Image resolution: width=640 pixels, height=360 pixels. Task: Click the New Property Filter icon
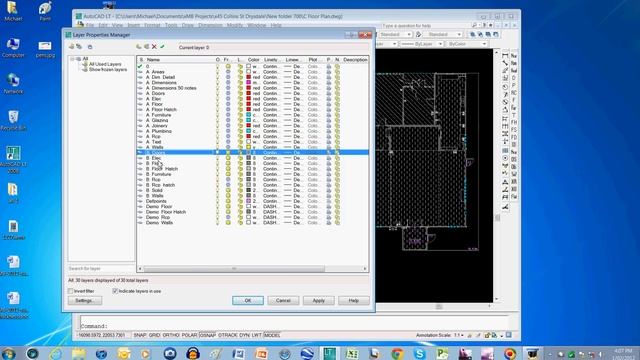point(71,47)
